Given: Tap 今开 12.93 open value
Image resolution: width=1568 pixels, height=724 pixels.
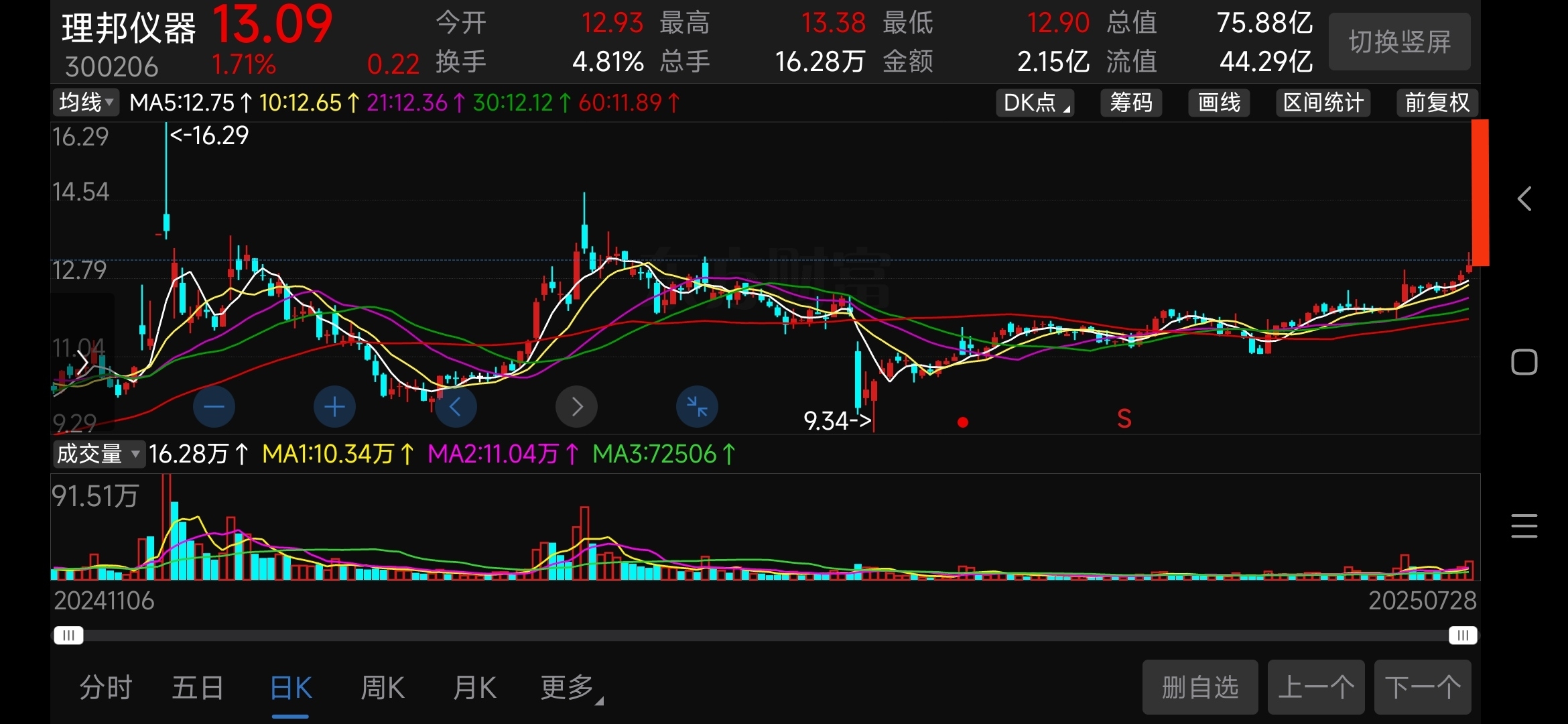Looking at the screenshot, I should tap(612, 23).
